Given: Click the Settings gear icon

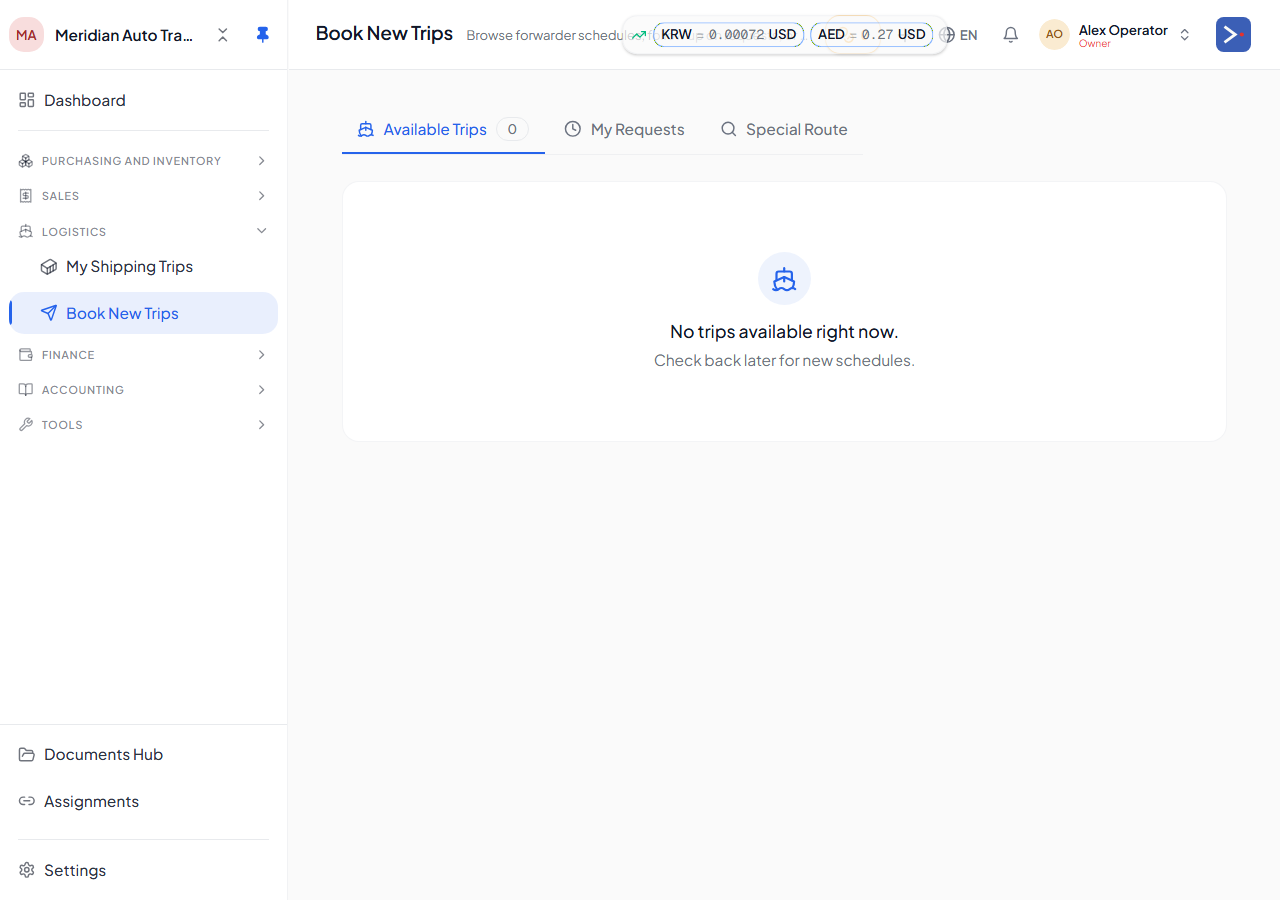Looking at the screenshot, I should [27, 870].
